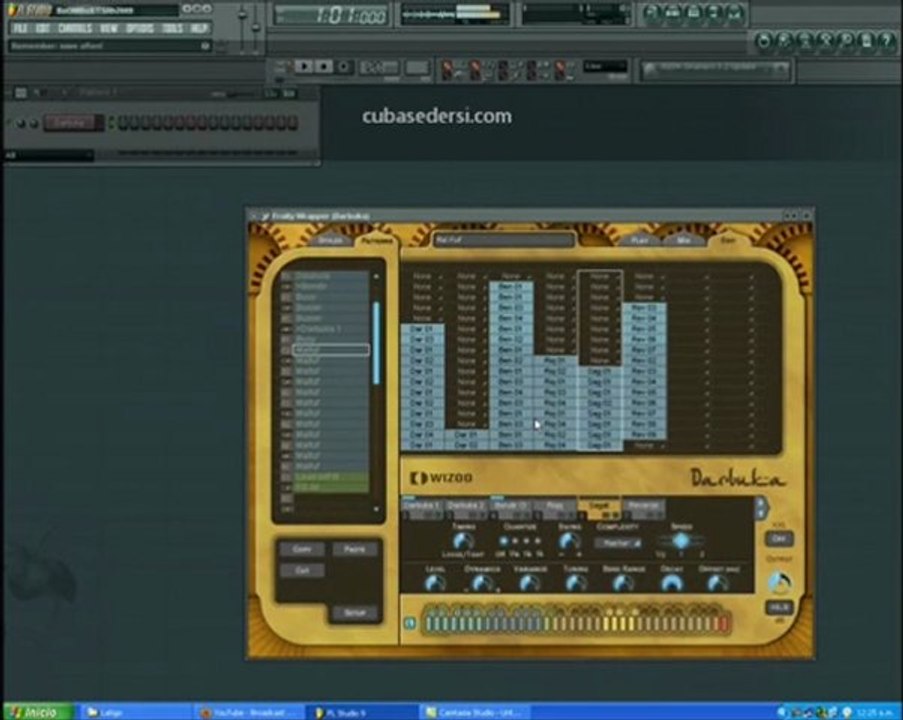Click the pattern list scroll-up arrow

[377, 277]
